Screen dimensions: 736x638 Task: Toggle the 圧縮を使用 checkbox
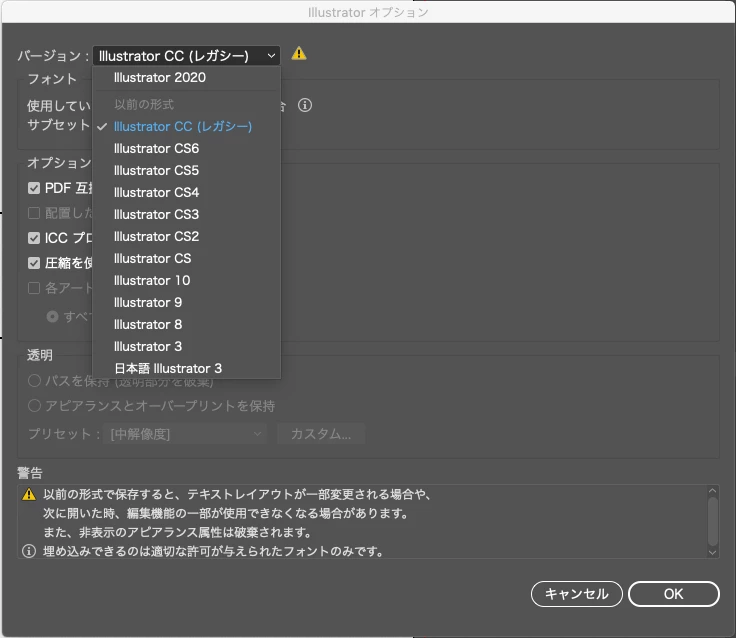[x=34, y=263]
